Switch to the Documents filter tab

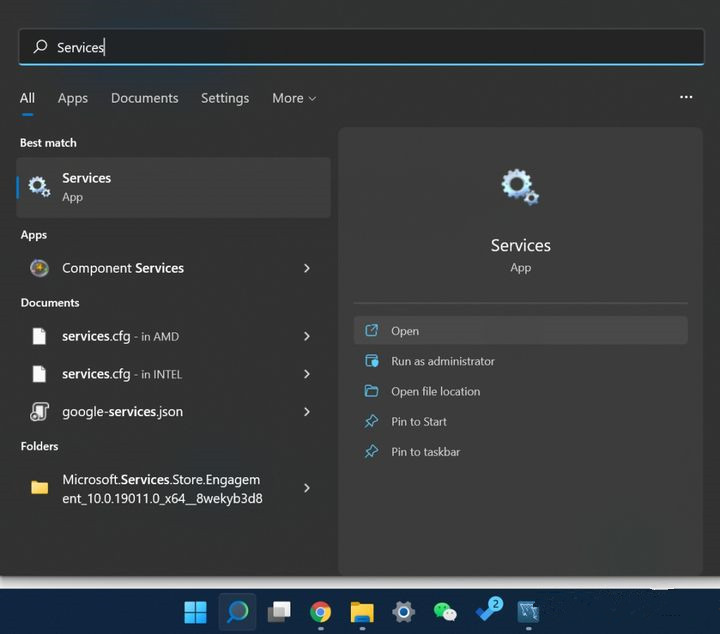145,98
